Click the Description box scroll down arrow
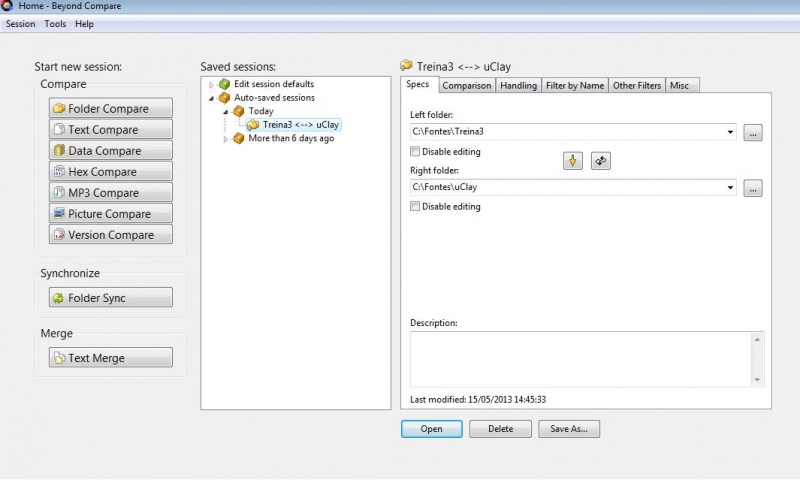The width and height of the screenshot is (800, 480). [x=757, y=380]
